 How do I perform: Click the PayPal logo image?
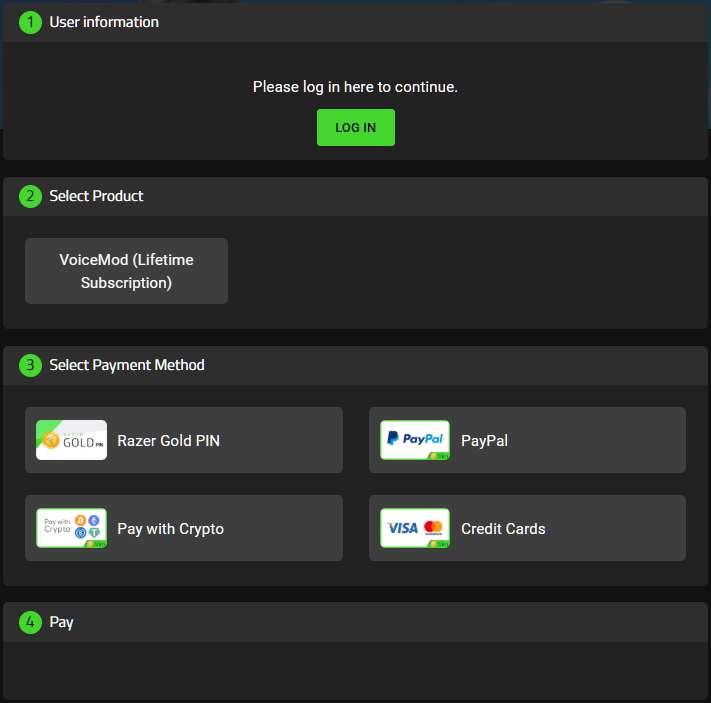pos(415,440)
